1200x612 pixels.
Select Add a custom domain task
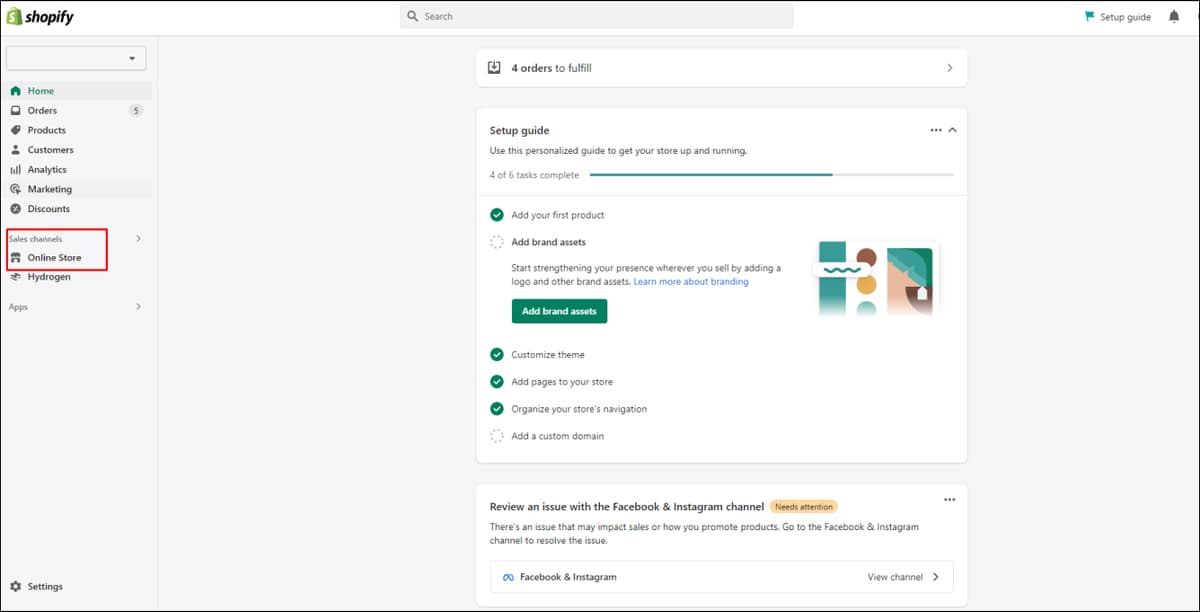(558, 436)
